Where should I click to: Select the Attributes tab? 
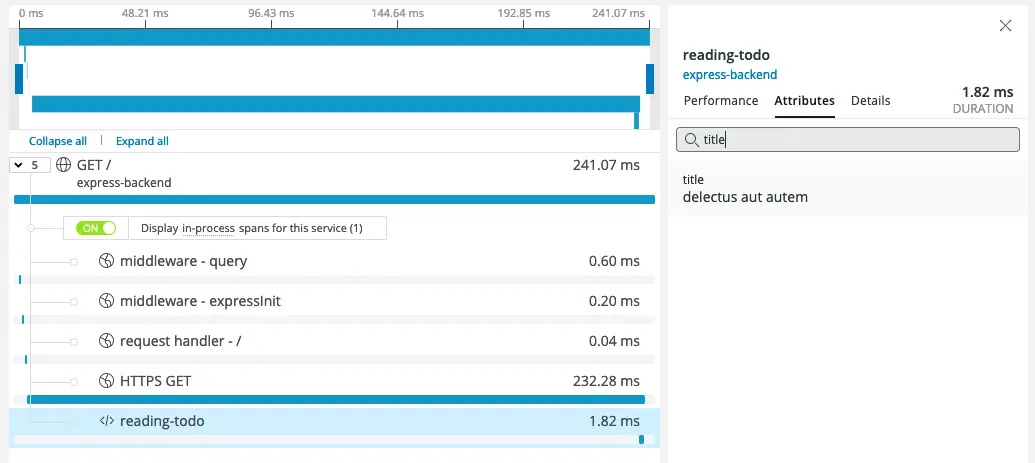804,101
